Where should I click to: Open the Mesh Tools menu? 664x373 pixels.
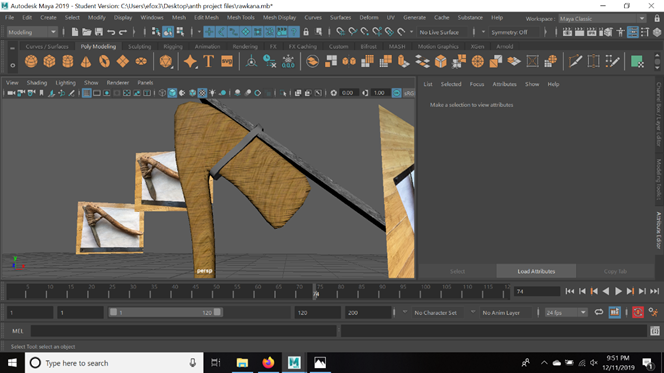click(x=241, y=17)
